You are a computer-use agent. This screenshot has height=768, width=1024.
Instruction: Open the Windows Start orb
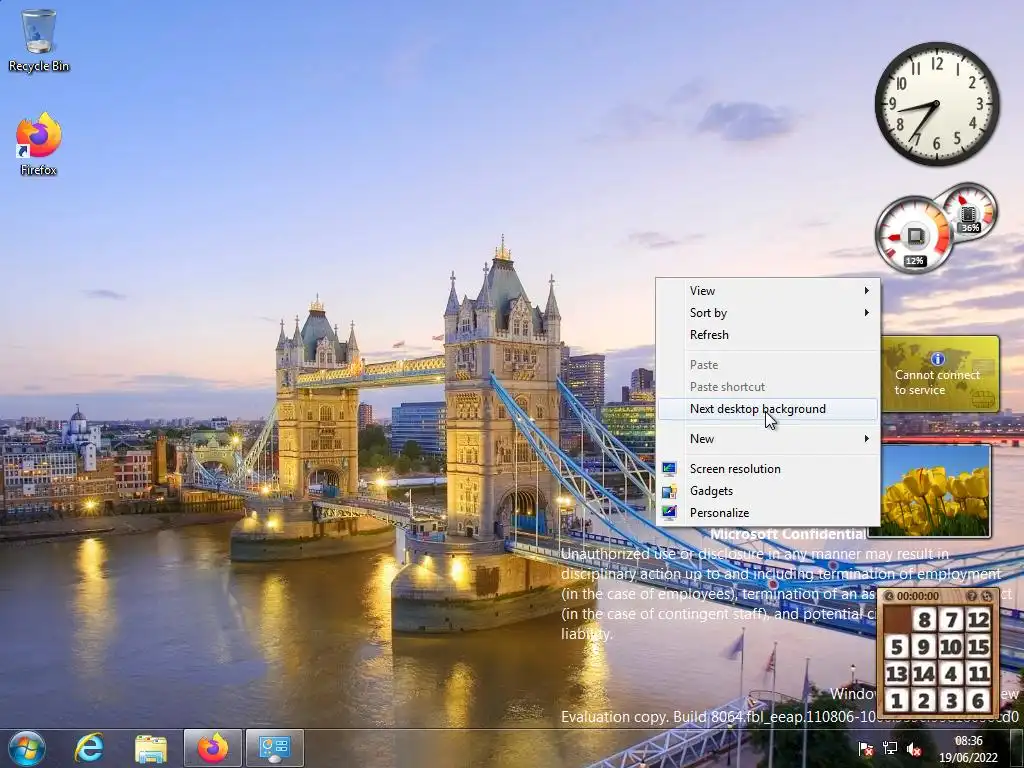coord(27,748)
